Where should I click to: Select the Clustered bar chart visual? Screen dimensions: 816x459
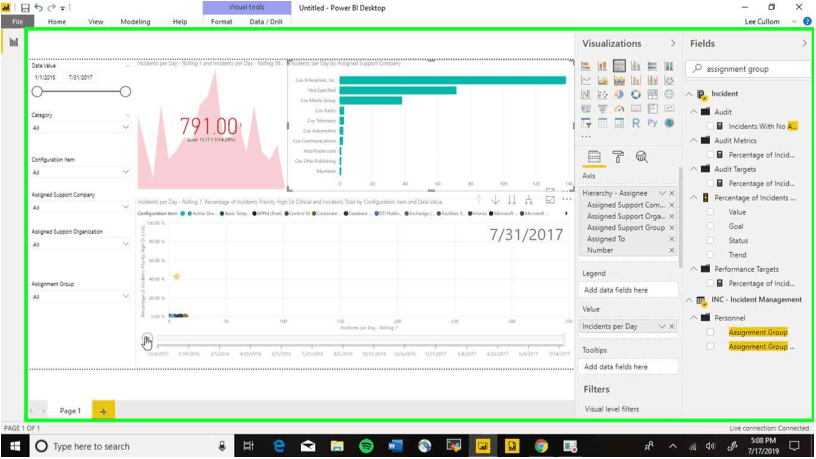[619, 66]
